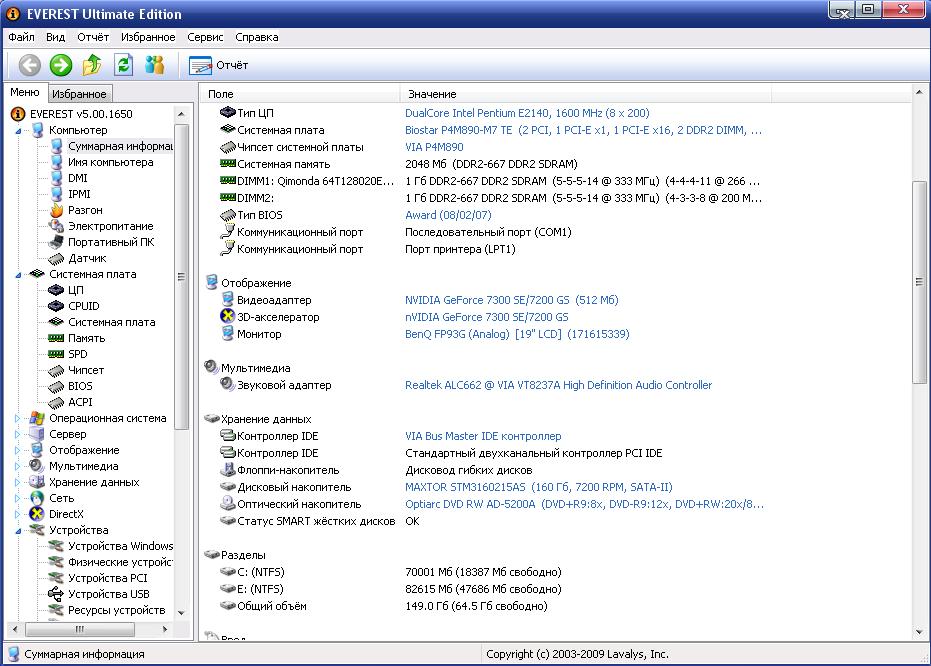Collapse the Компьютер tree node
931x666 pixels.
click(x=18, y=130)
